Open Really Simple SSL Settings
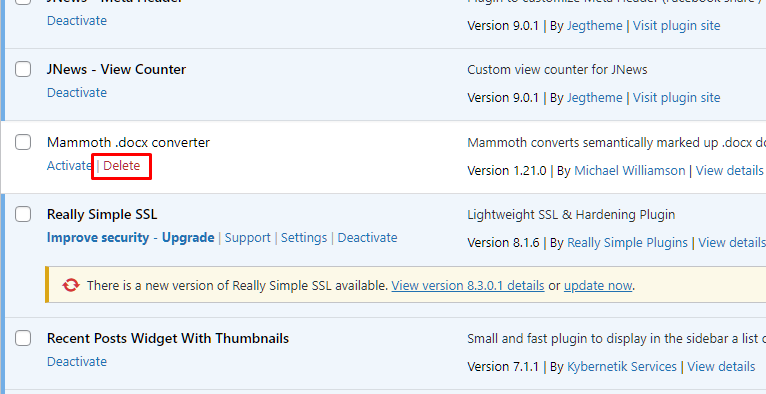The height and width of the screenshot is (394, 766). 304,238
